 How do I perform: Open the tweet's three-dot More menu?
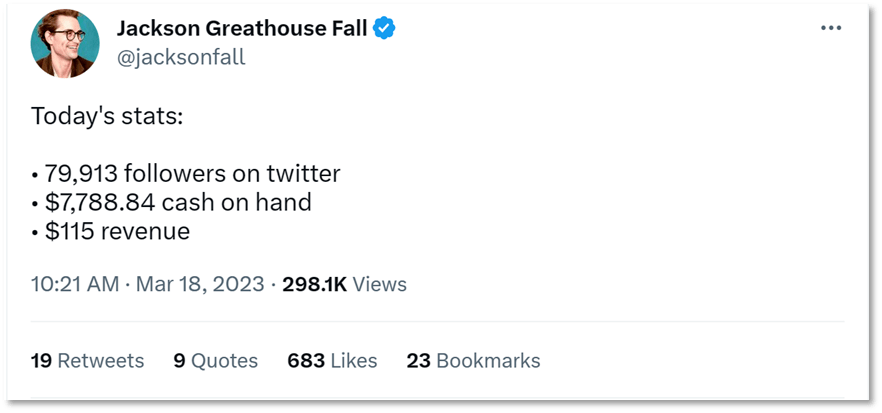coord(830,28)
